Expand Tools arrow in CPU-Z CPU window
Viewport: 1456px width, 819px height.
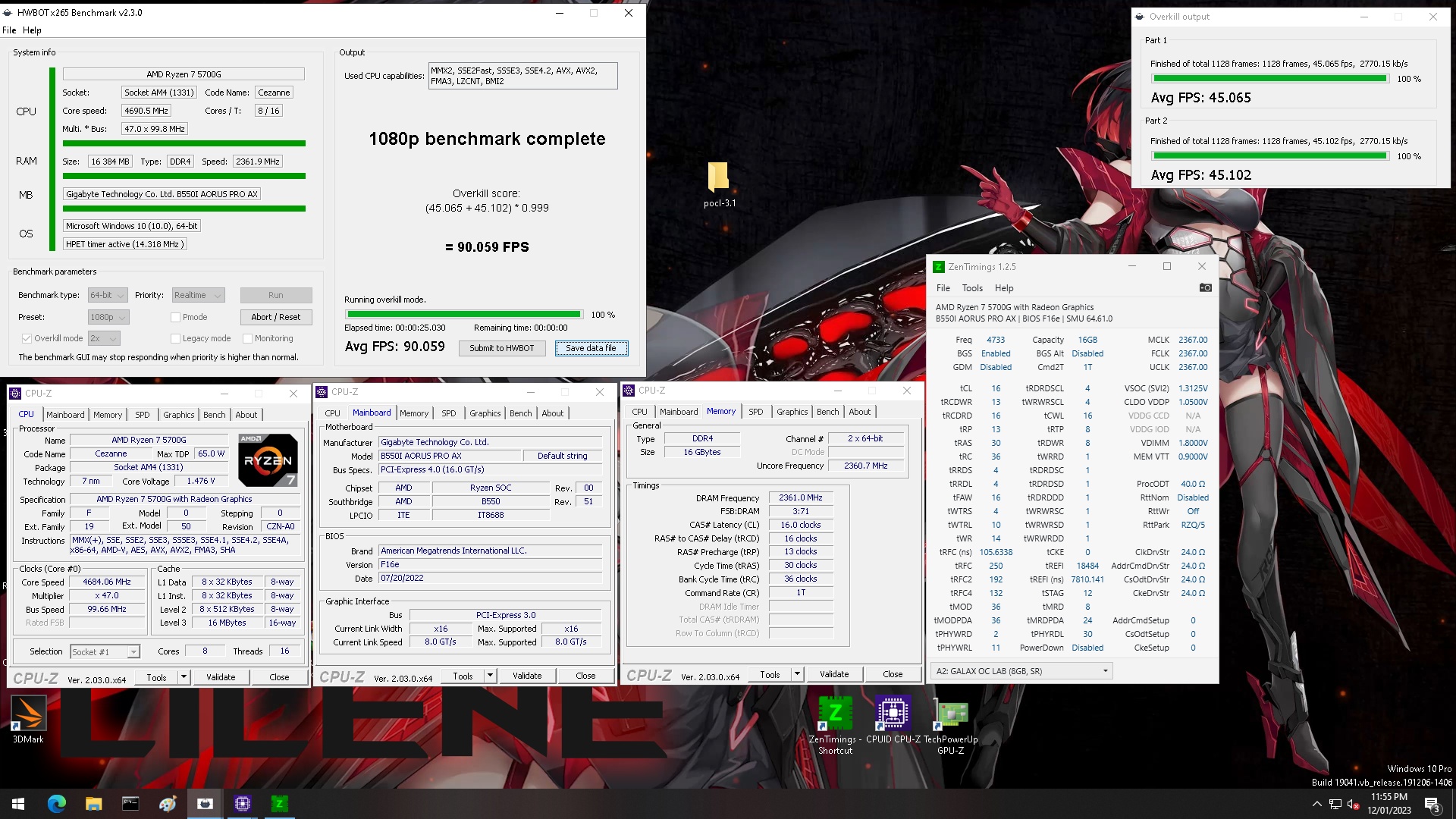coord(184,677)
